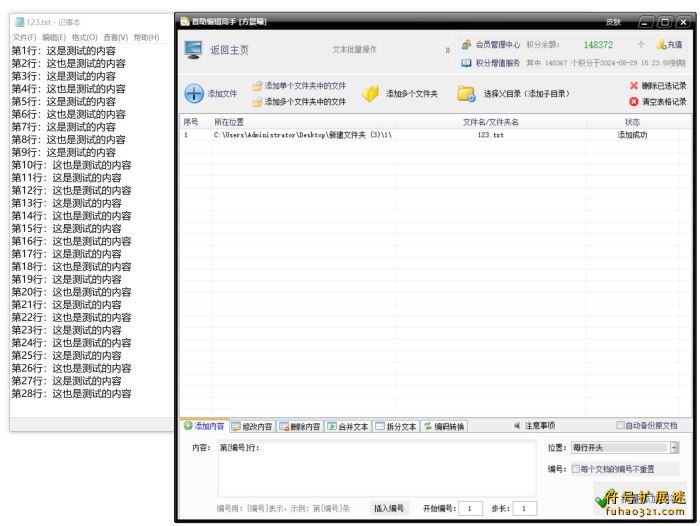Image resolution: width=700 pixels, height=526 pixels.
Task: Open Notepad's 格式(O) menu
Action: (x=84, y=37)
